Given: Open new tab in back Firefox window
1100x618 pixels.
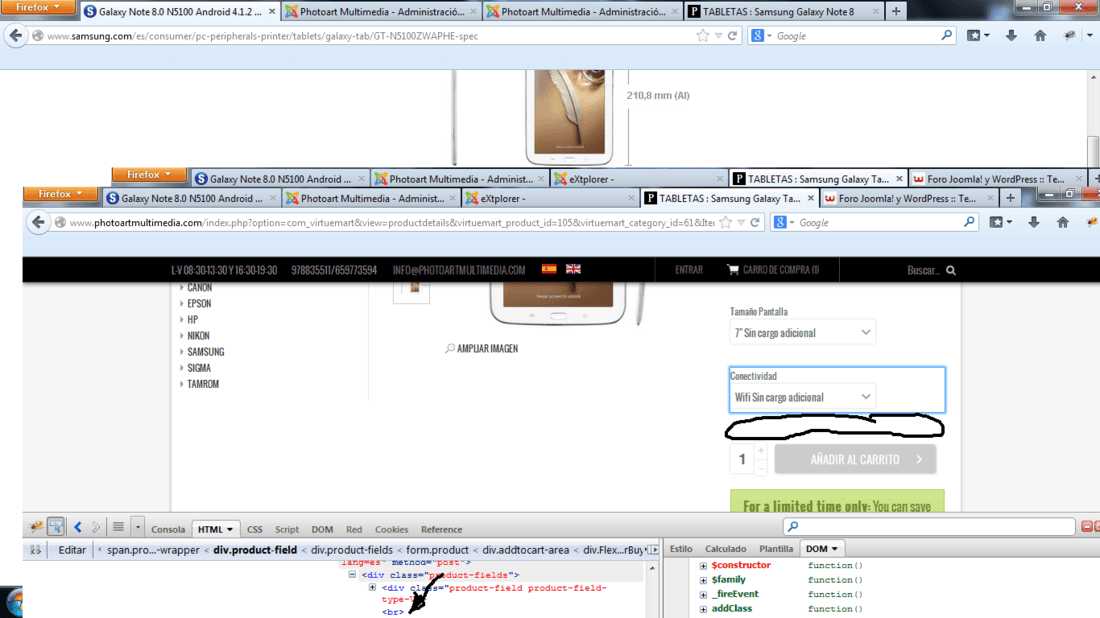Looking at the screenshot, I should [896, 11].
